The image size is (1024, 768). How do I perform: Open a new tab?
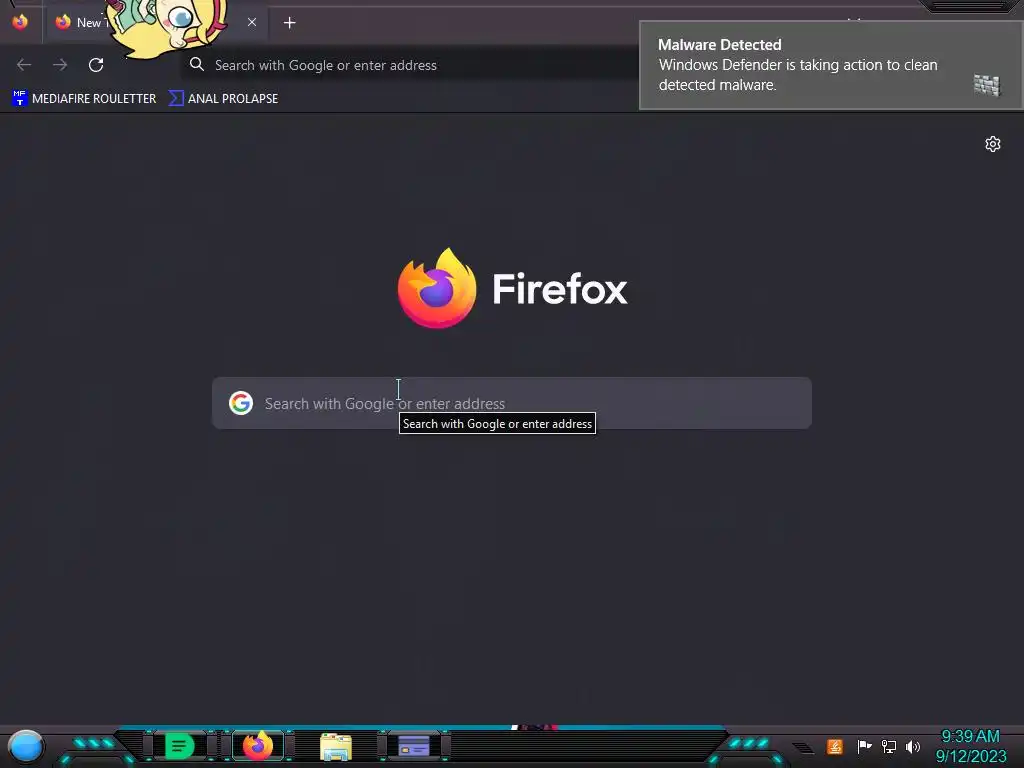click(289, 23)
